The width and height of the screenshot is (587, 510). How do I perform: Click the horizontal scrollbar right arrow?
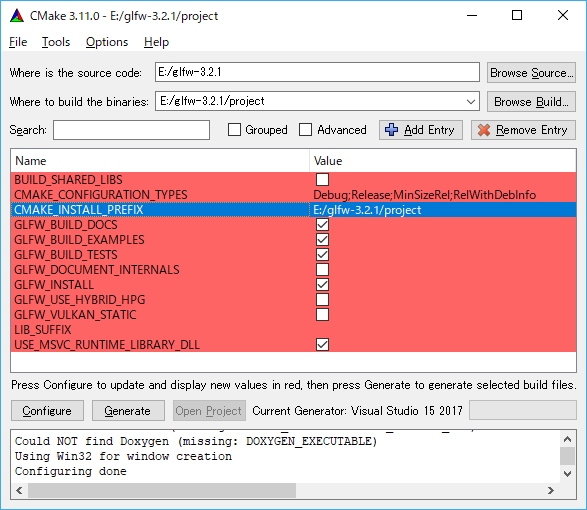coord(551,490)
